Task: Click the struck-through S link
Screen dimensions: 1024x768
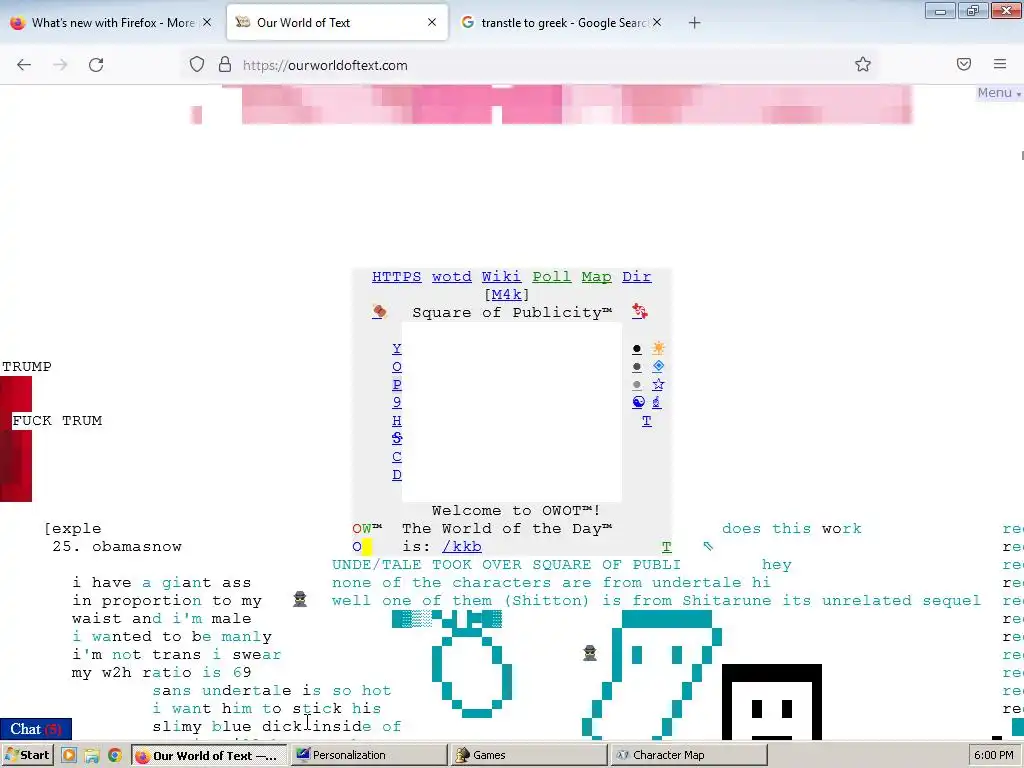Action: click(396, 438)
